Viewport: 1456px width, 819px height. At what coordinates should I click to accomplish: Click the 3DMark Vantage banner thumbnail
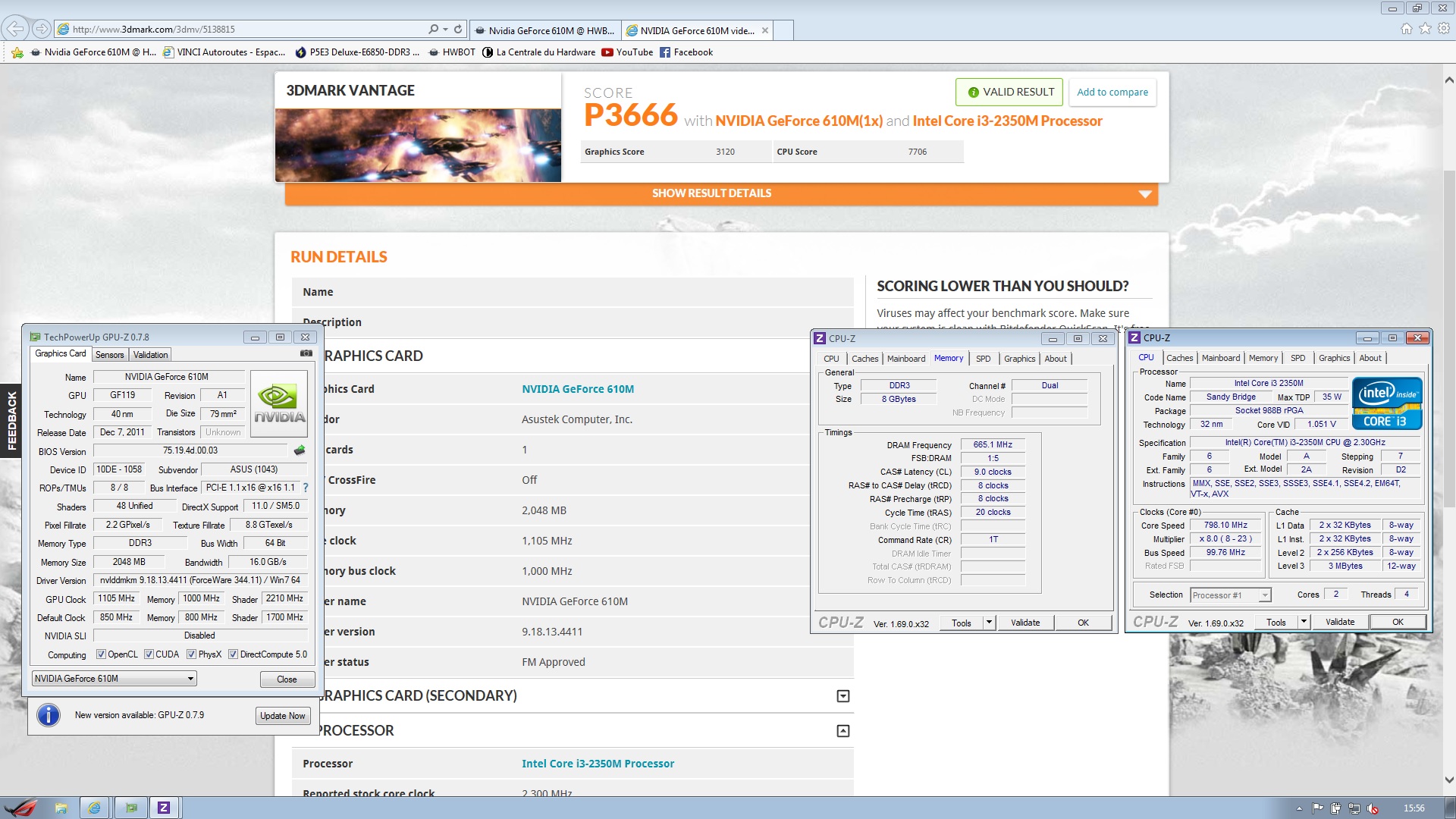418,145
